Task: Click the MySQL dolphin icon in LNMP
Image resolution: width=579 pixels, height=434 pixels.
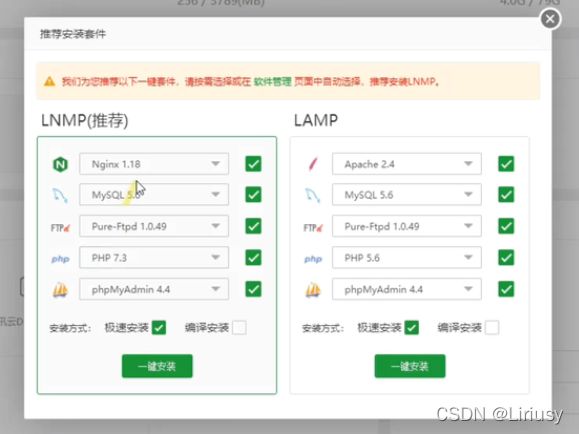Action: [60, 195]
